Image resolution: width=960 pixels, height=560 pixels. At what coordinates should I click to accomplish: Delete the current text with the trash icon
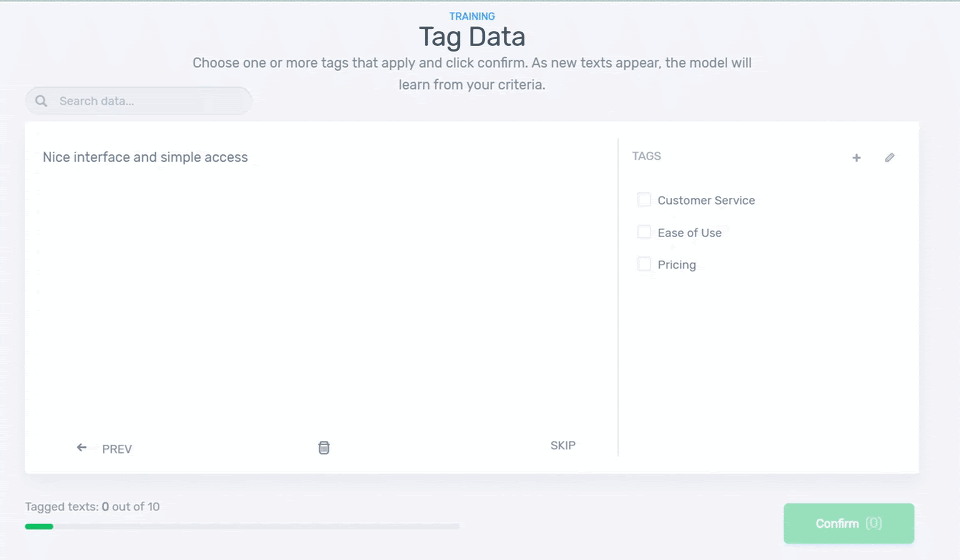point(324,448)
